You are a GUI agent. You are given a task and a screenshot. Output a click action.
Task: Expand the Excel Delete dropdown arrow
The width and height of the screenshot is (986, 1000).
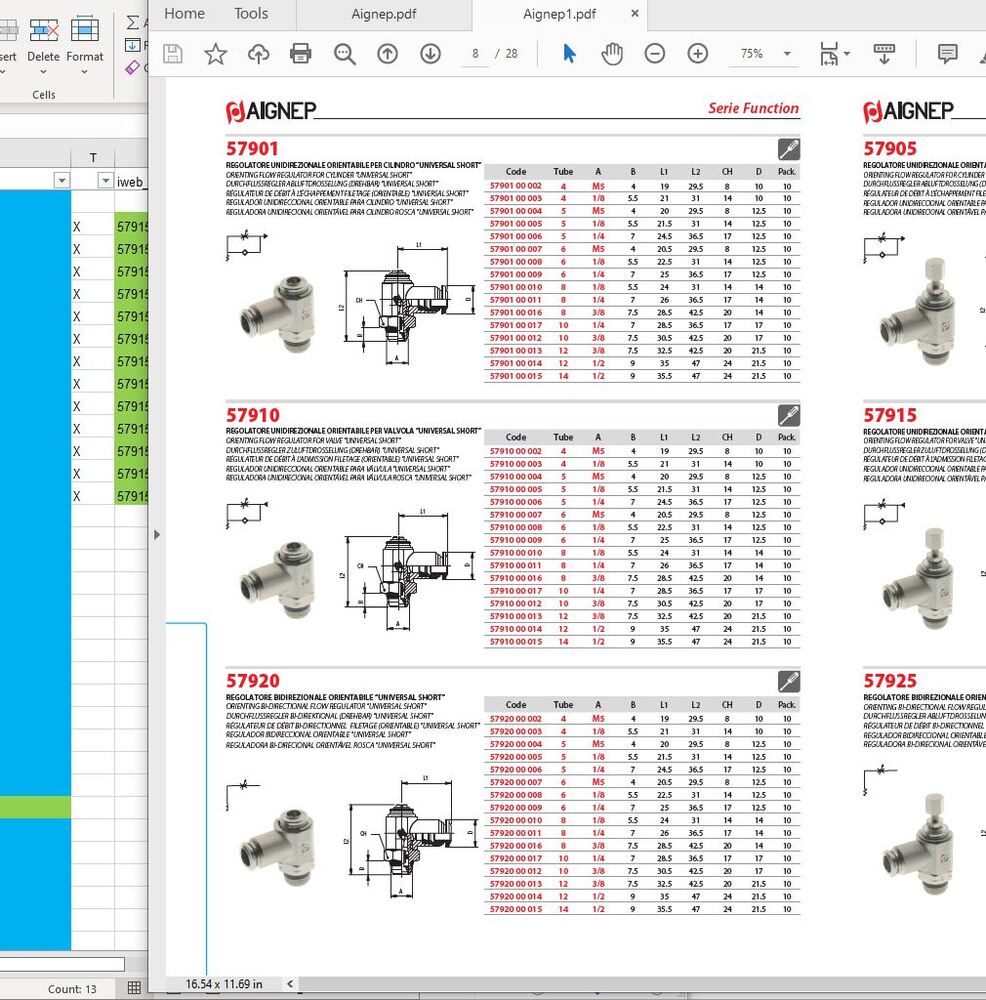43,72
